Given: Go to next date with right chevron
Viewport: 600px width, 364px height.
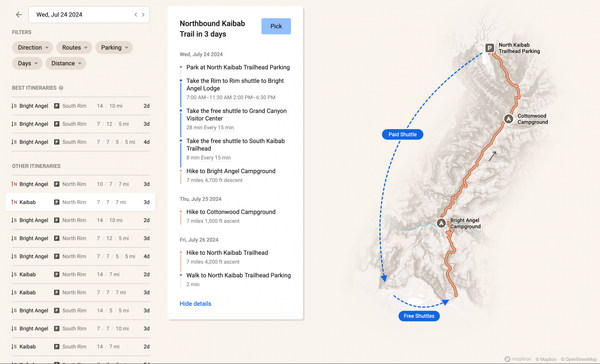Looking at the screenshot, I should click(x=143, y=15).
